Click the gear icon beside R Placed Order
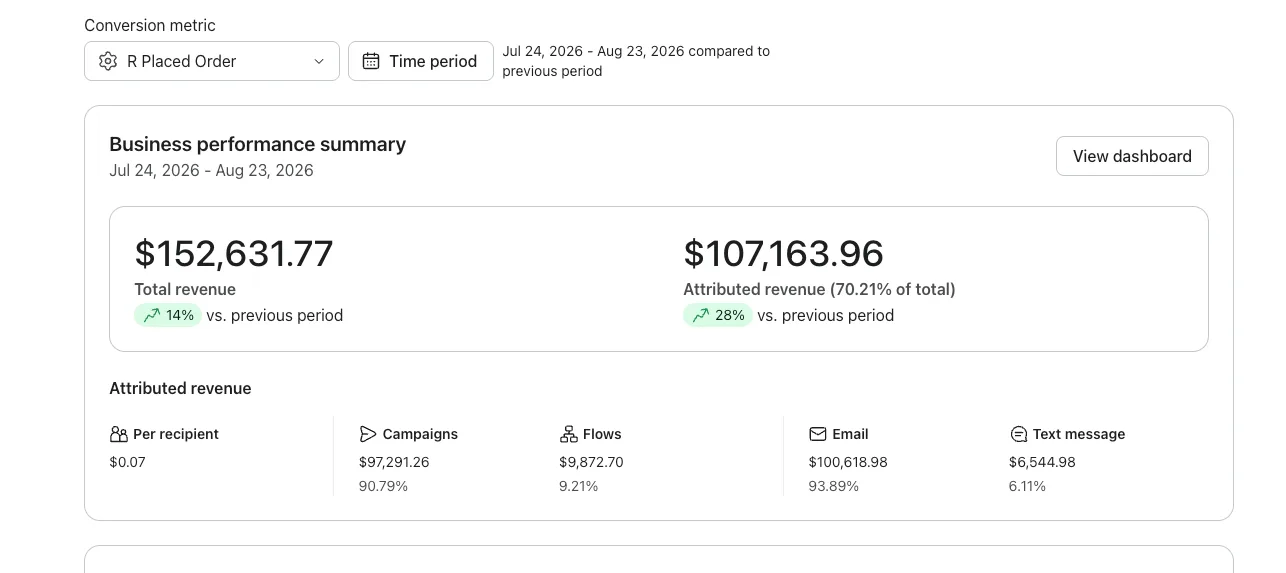This screenshot has height=573, width=1286. click(x=108, y=61)
